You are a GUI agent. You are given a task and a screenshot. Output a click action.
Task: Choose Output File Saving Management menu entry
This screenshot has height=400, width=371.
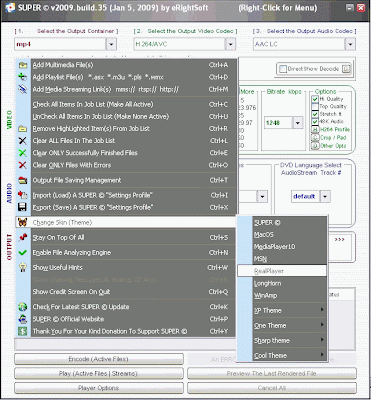coord(127,180)
